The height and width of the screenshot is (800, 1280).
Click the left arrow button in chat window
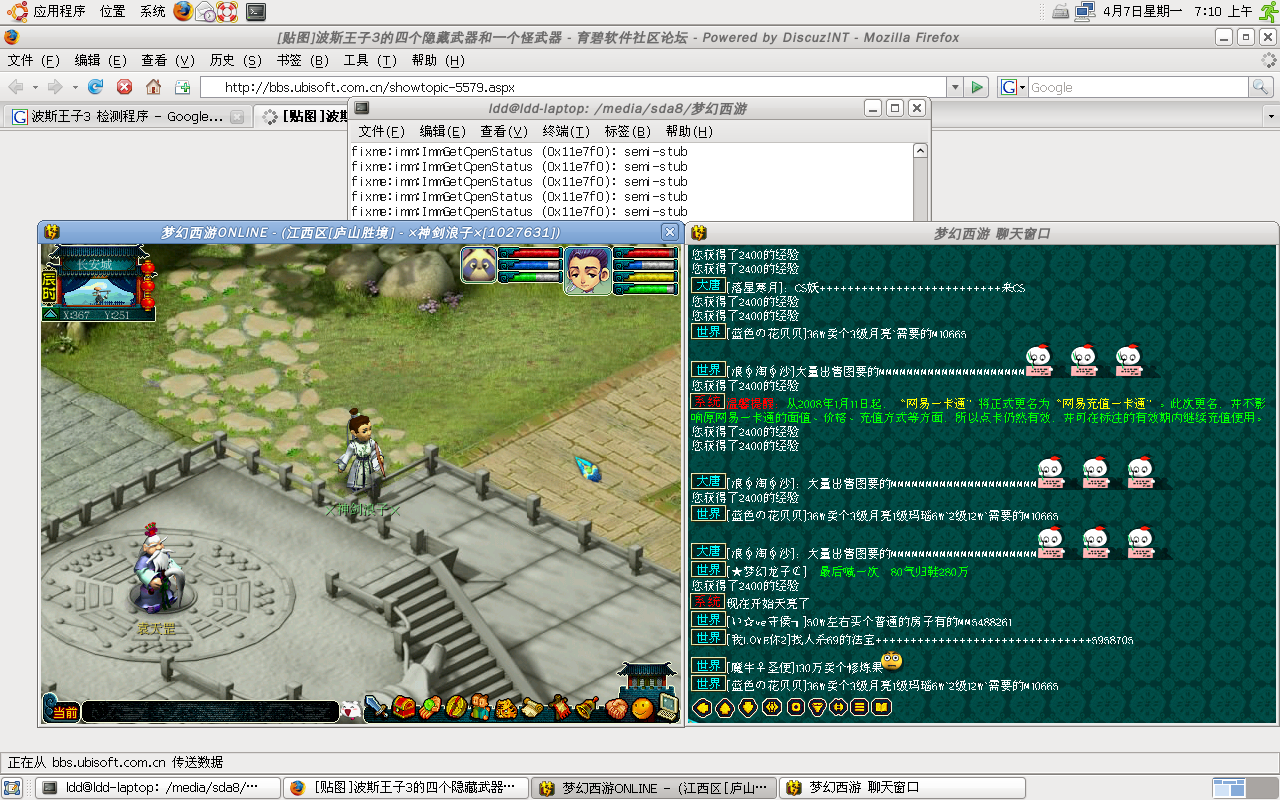pyautogui.click(x=702, y=707)
